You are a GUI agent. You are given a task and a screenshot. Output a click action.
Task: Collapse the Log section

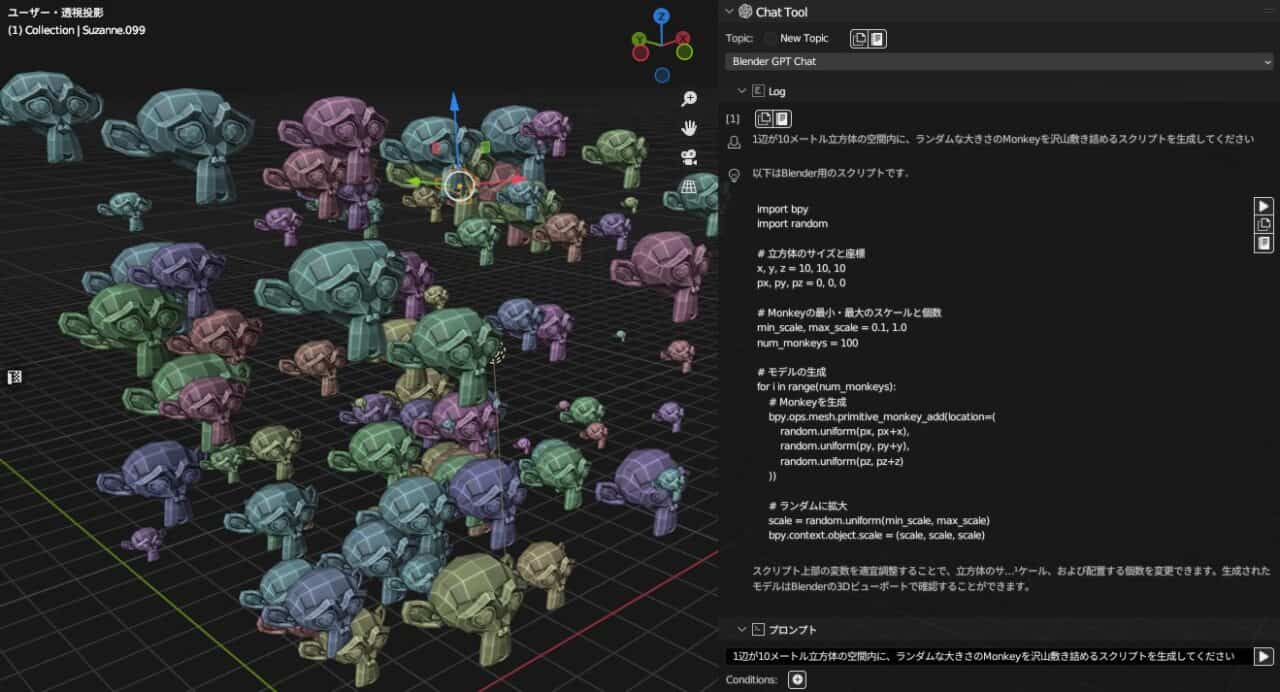pyautogui.click(x=742, y=91)
